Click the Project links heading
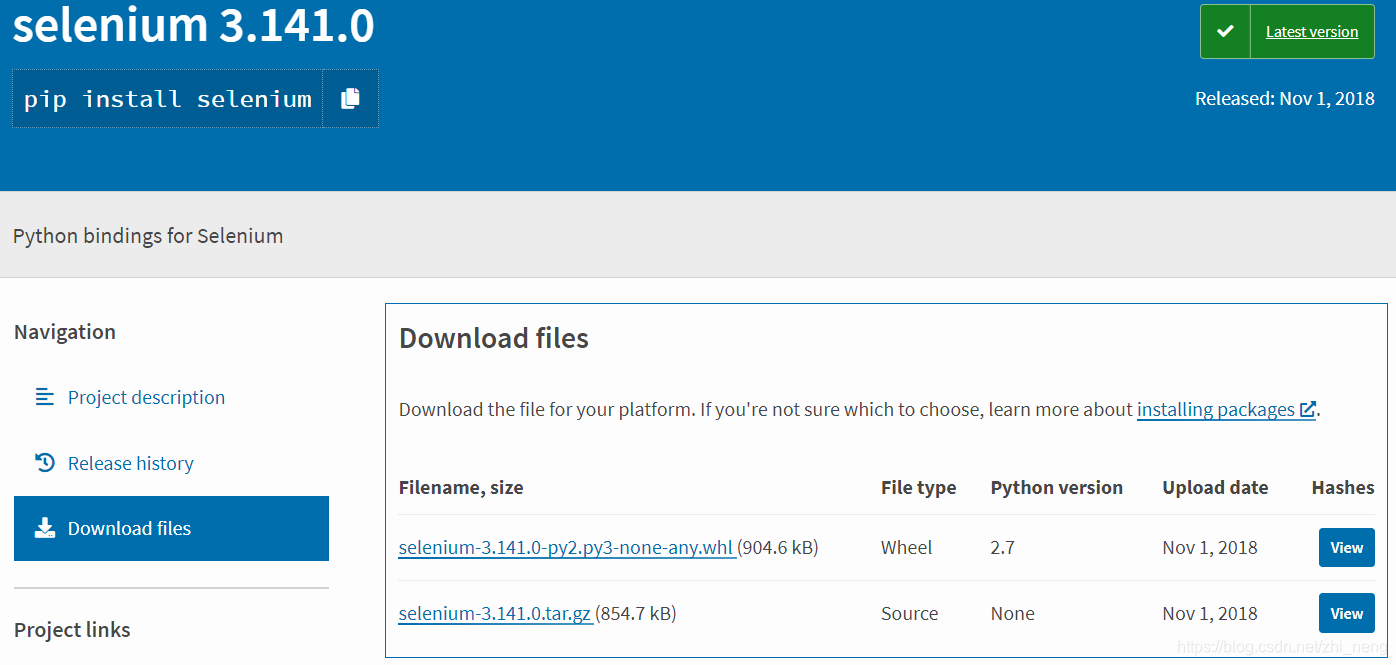The image size is (1396, 665). point(72,630)
